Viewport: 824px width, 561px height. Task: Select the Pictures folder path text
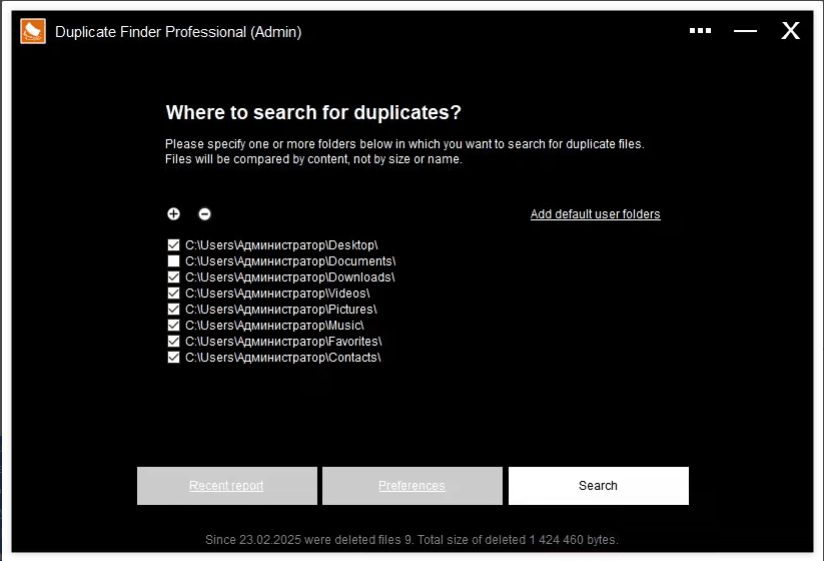pyautogui.click(x=281, y=309)
